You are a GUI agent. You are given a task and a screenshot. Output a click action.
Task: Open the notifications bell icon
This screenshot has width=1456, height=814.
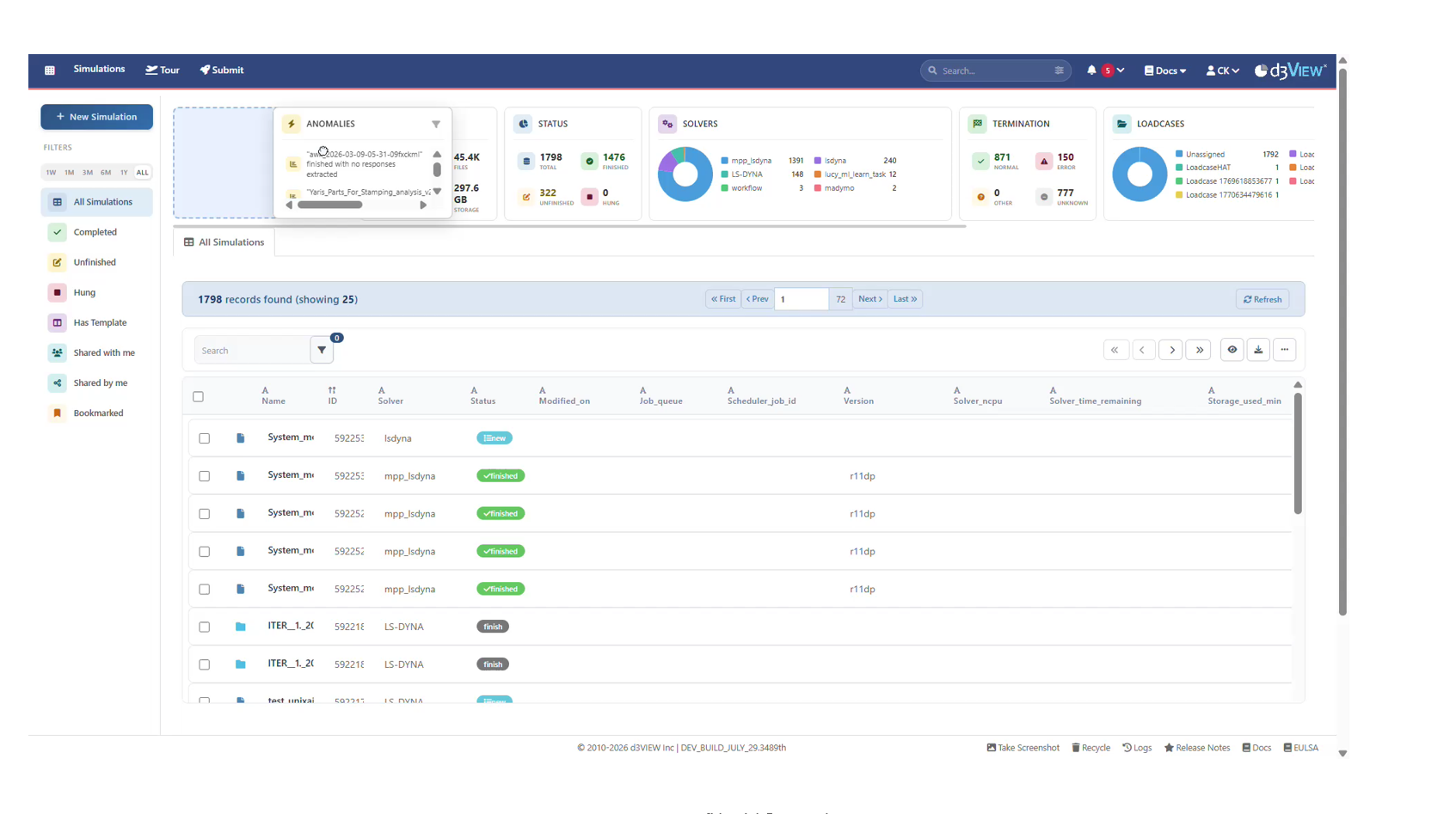pos(1091,70)
